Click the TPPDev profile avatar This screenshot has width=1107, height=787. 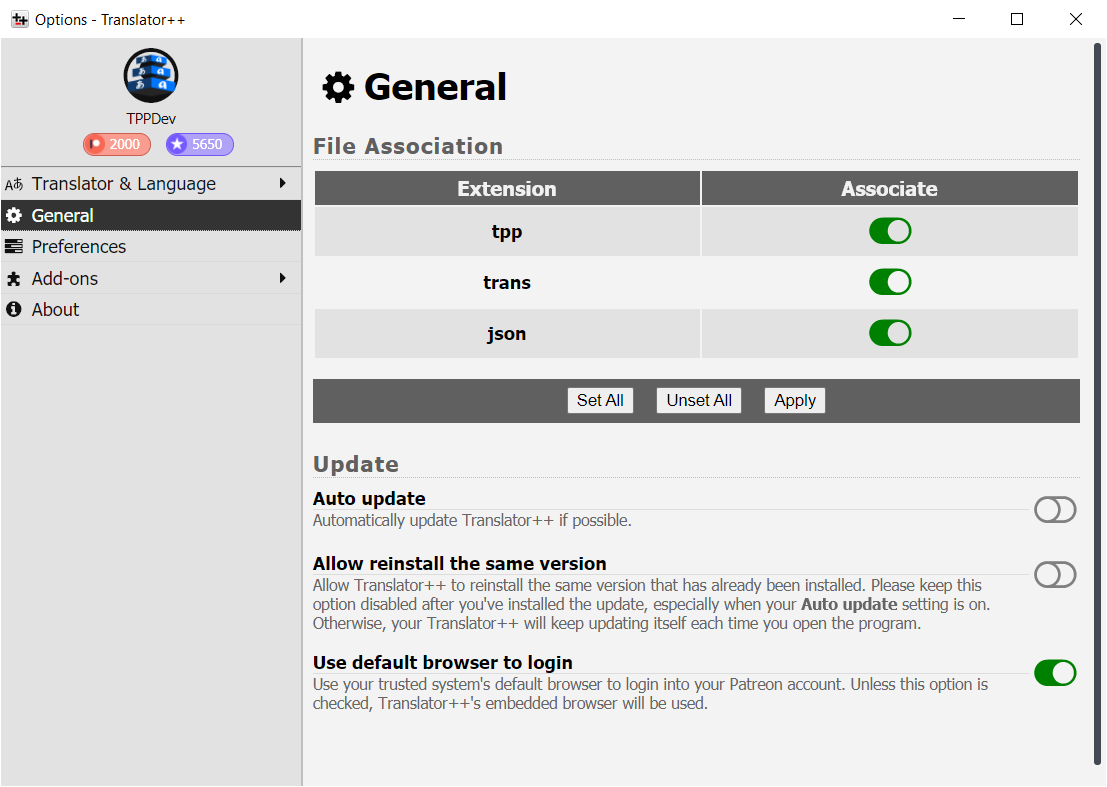pos(150,76)
